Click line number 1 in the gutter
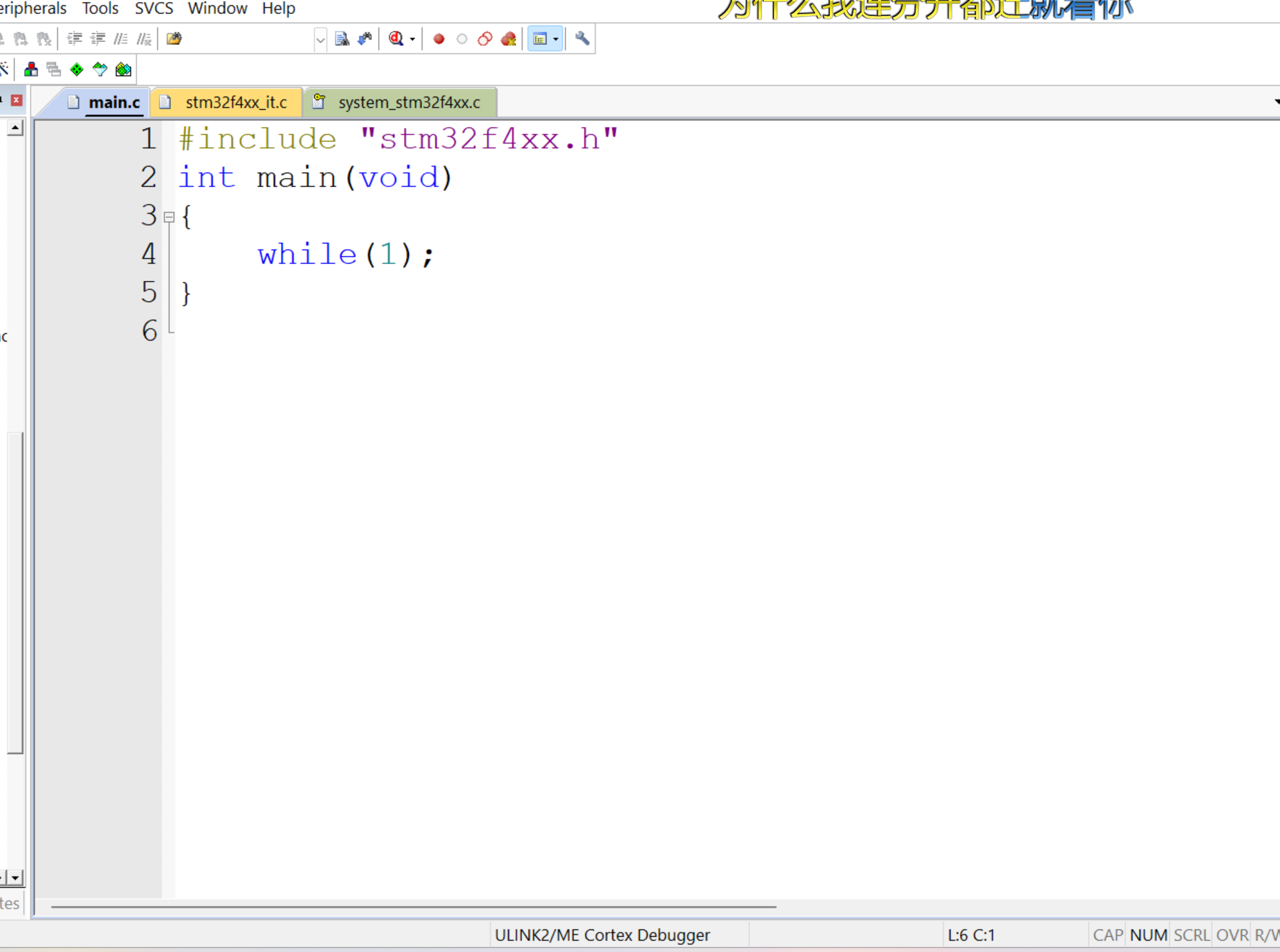Viewport: 1280px width, 952px height. point(149,139)
